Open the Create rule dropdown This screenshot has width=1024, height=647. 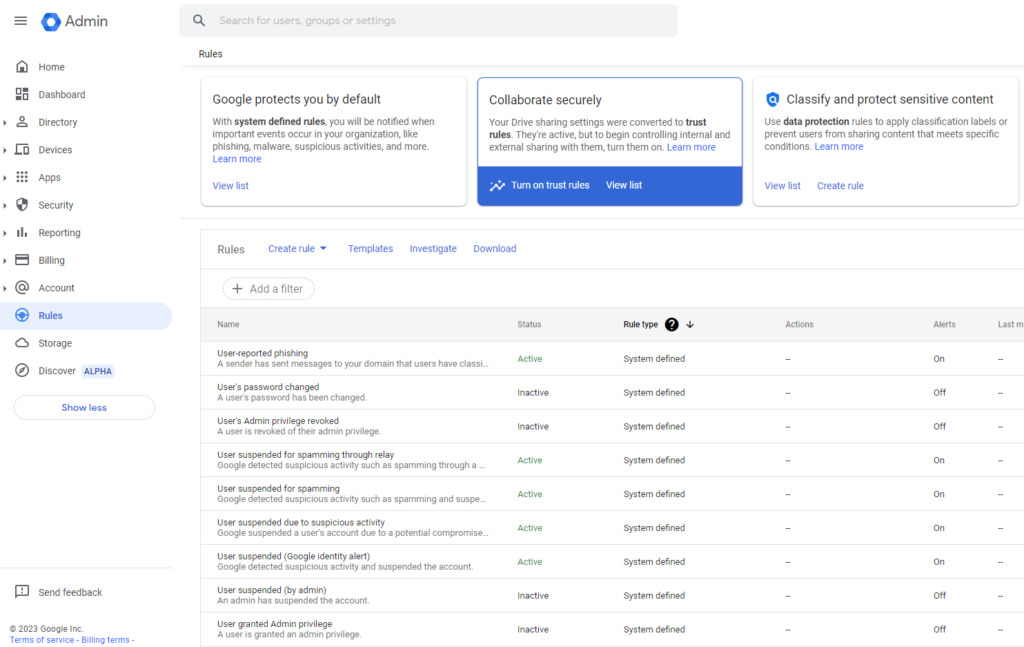[x=297, y=249]
